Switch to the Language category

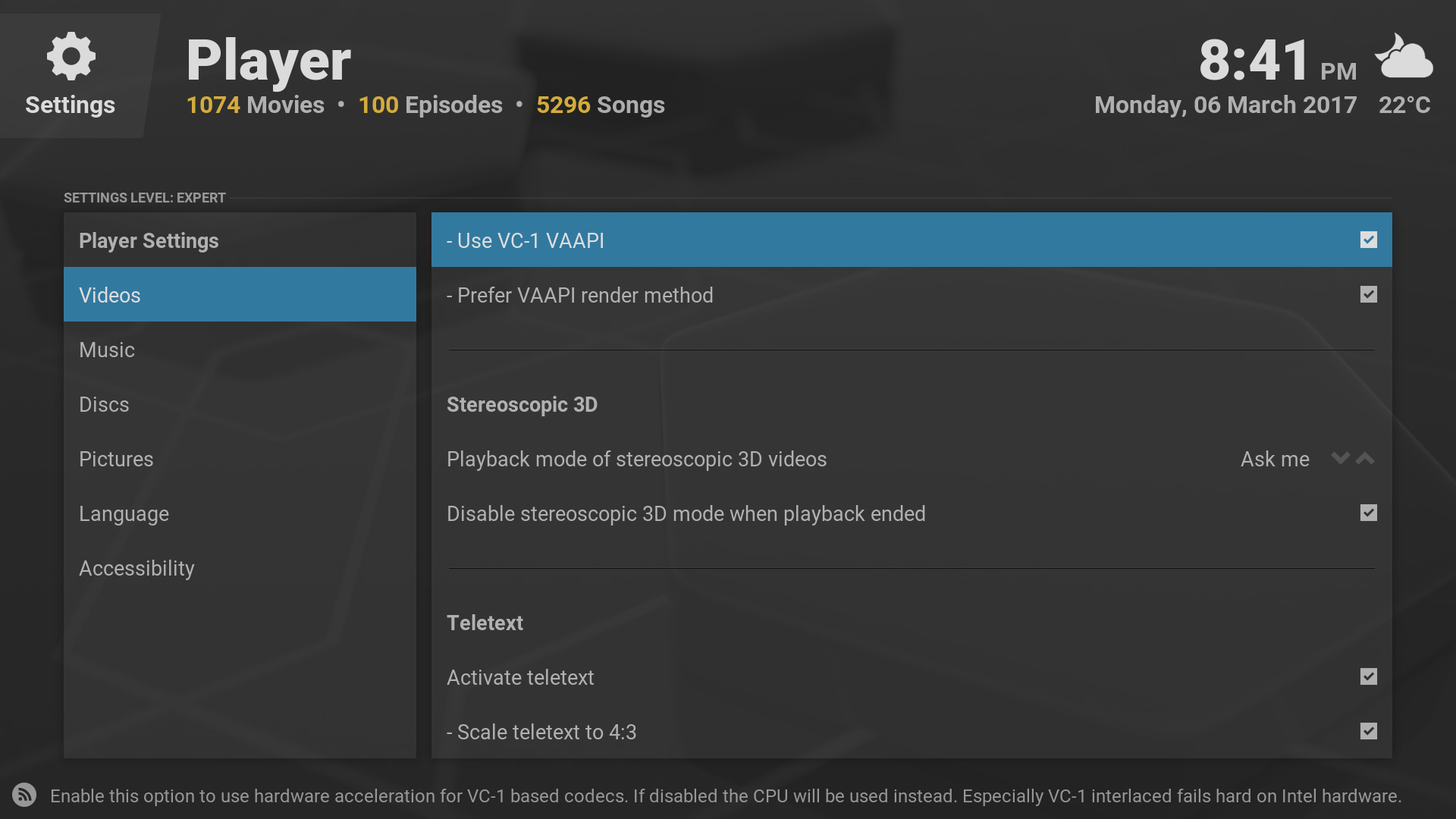click(124, 513)
